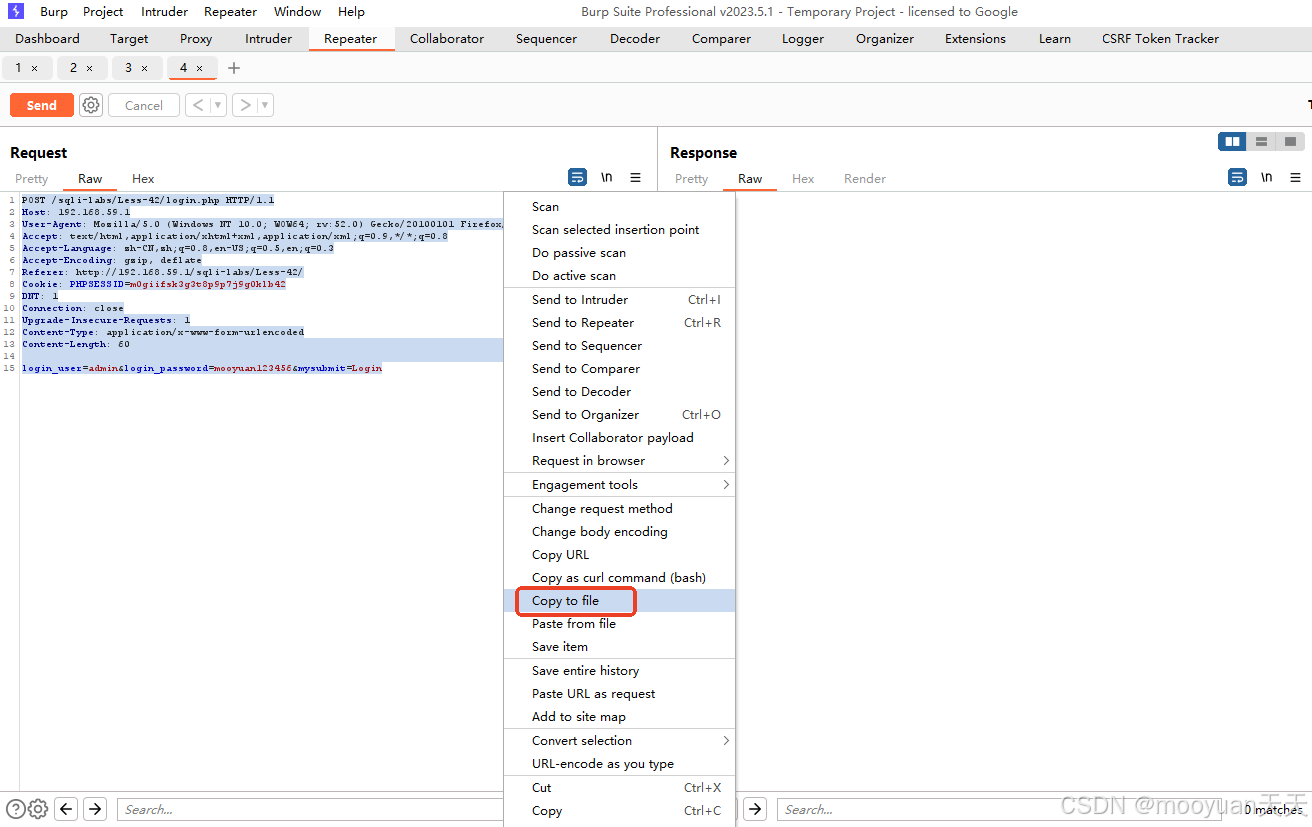
Task: Choose Paste from file in context menu
Action: pos(619,624)
